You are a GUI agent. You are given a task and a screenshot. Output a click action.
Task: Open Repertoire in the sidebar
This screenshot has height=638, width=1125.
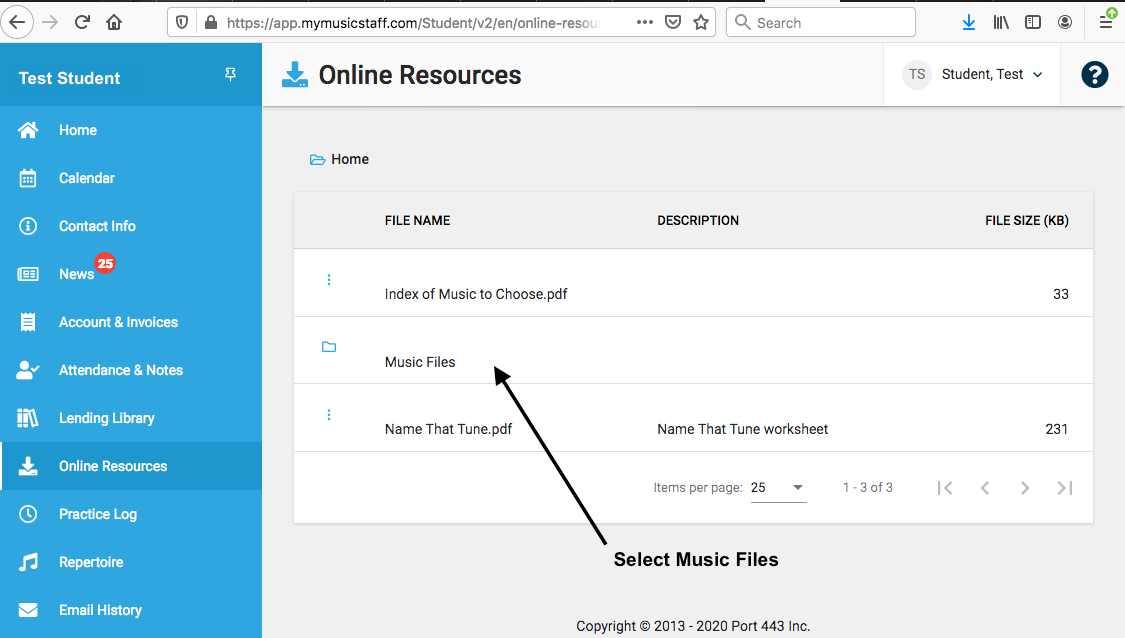[x=131, y=563]
